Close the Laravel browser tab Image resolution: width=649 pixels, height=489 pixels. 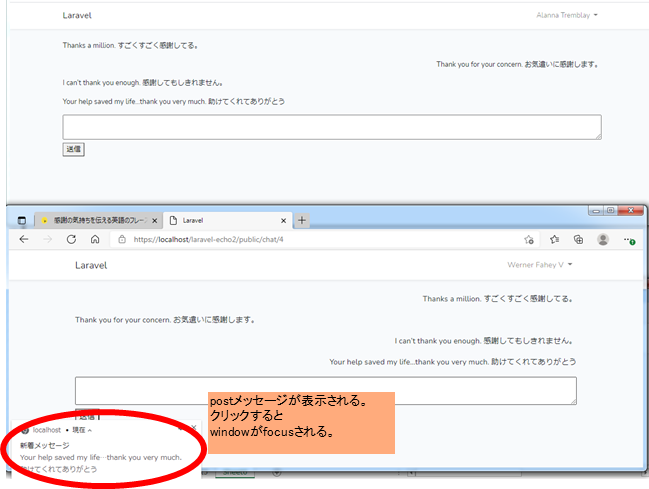point(284,221)
